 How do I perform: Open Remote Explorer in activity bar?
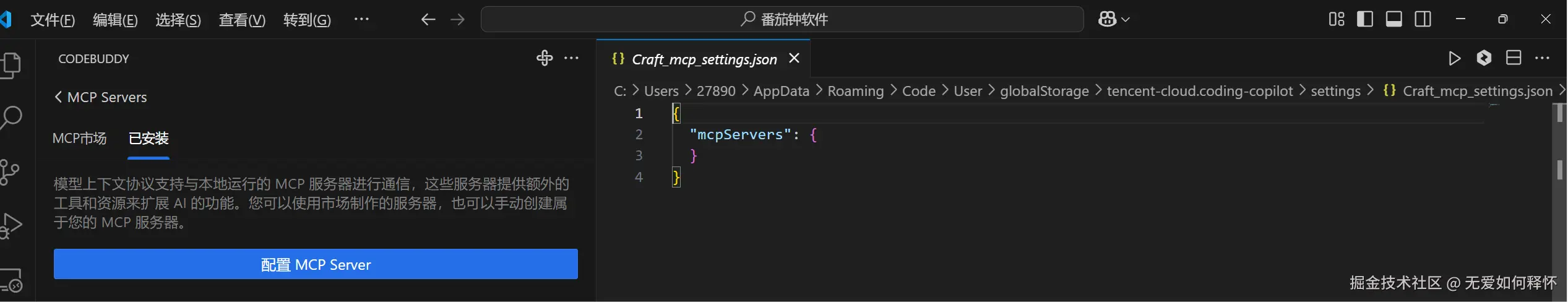pyautogui.click(x=11, y=280)
